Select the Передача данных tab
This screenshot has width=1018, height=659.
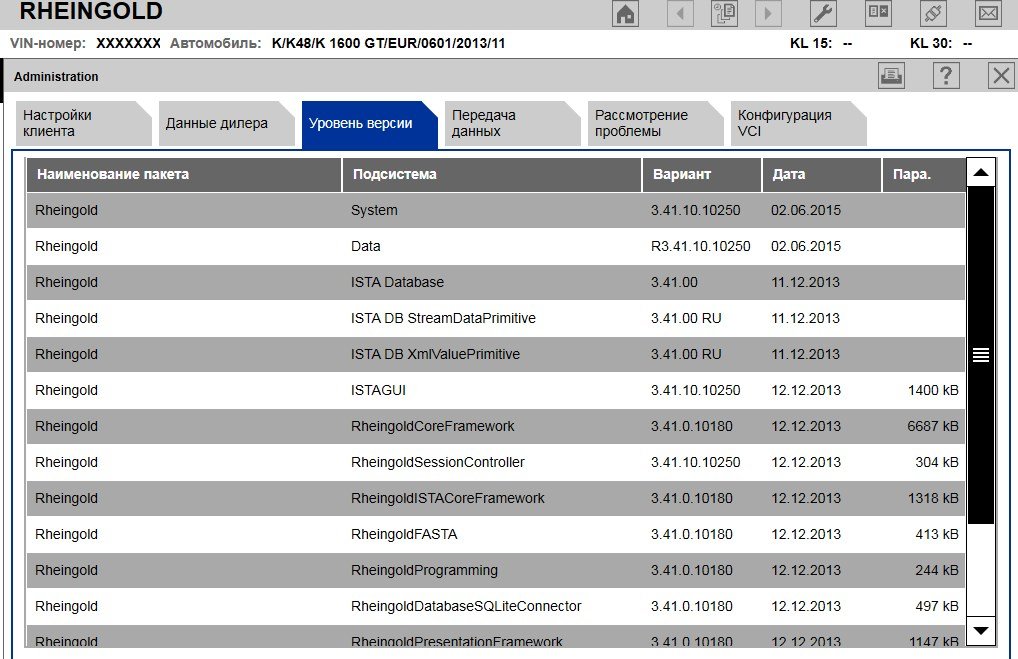tap(503, 124)
